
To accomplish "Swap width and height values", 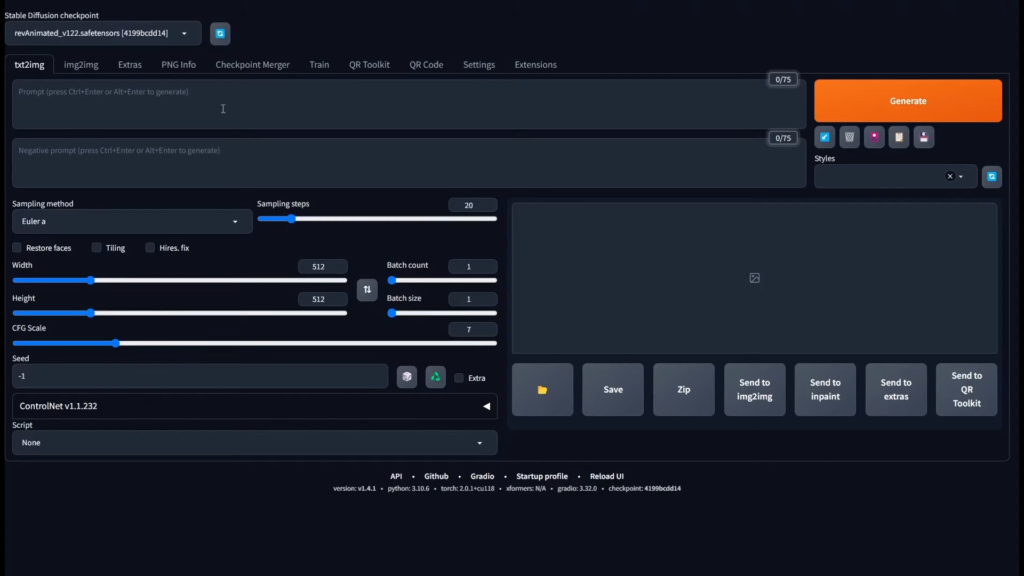I will coord(367,289).
